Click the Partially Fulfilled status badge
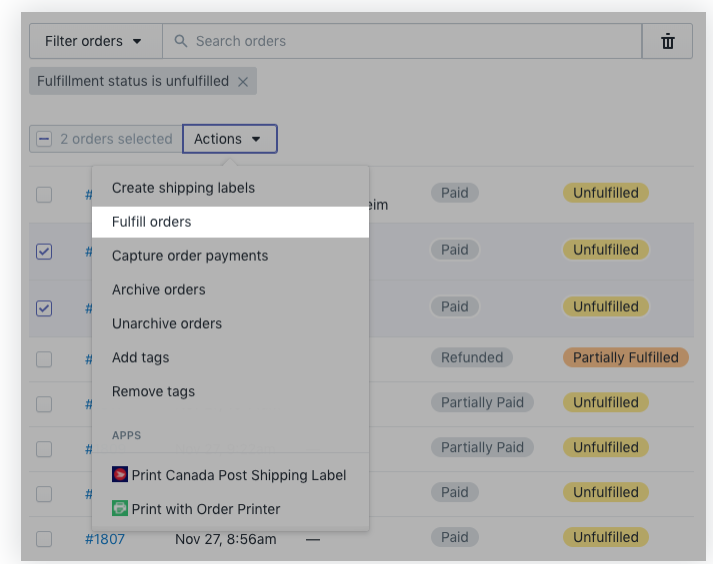The width and height of the screenshot is (713, 564). coord(625,357)
